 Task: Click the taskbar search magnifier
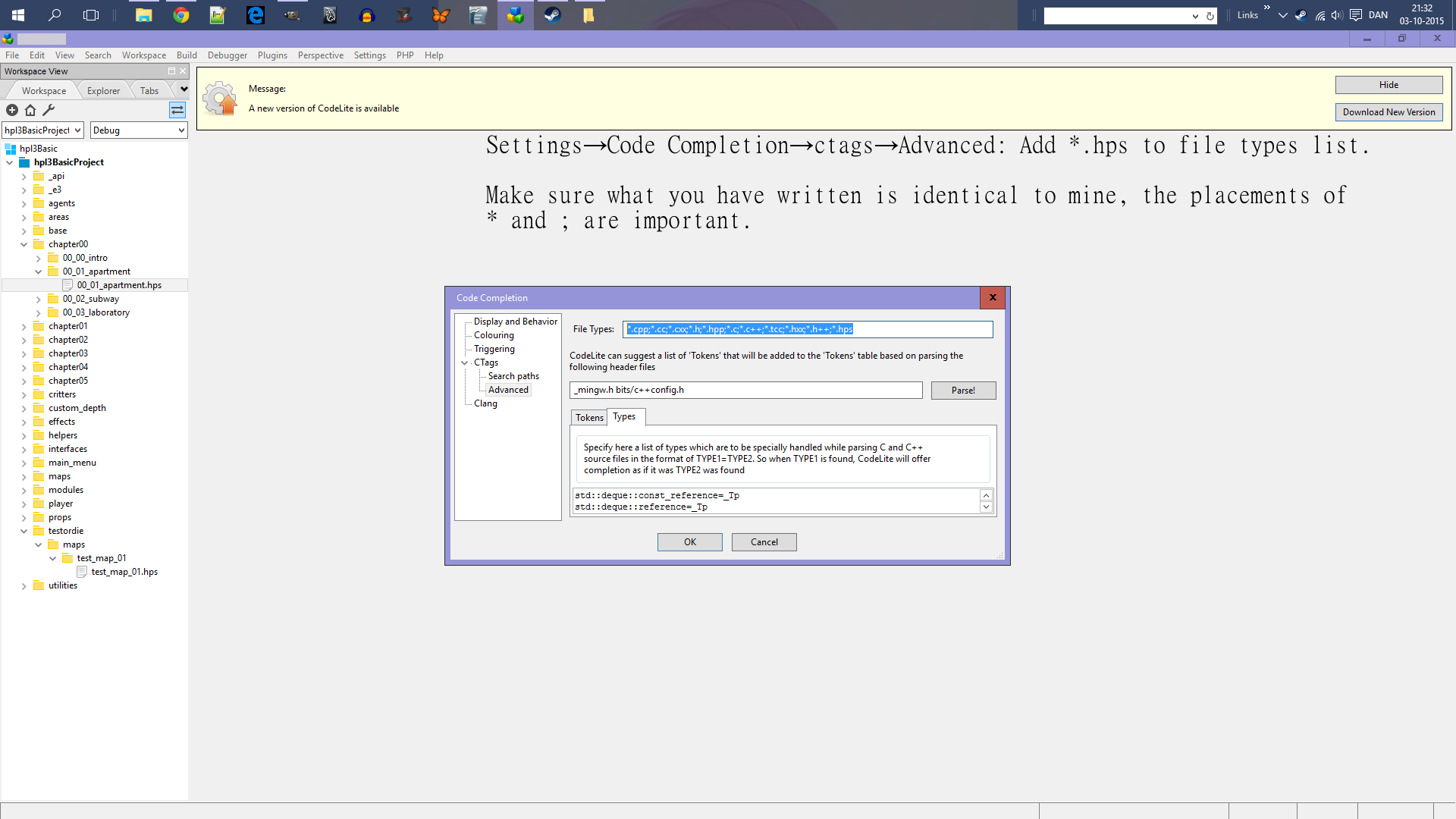(55, 15)
